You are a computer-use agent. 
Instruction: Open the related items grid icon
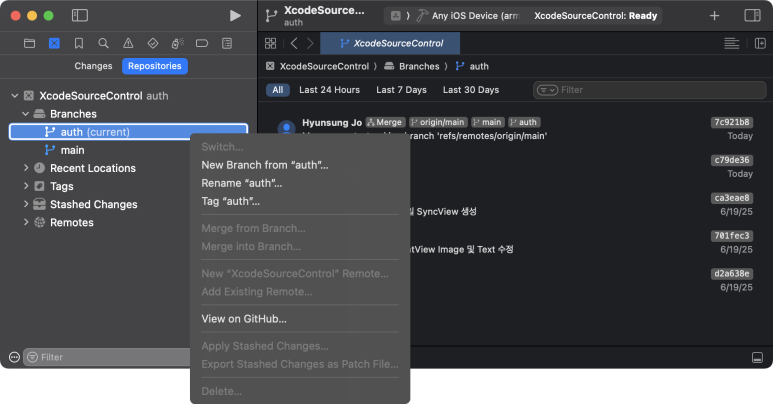271,43
